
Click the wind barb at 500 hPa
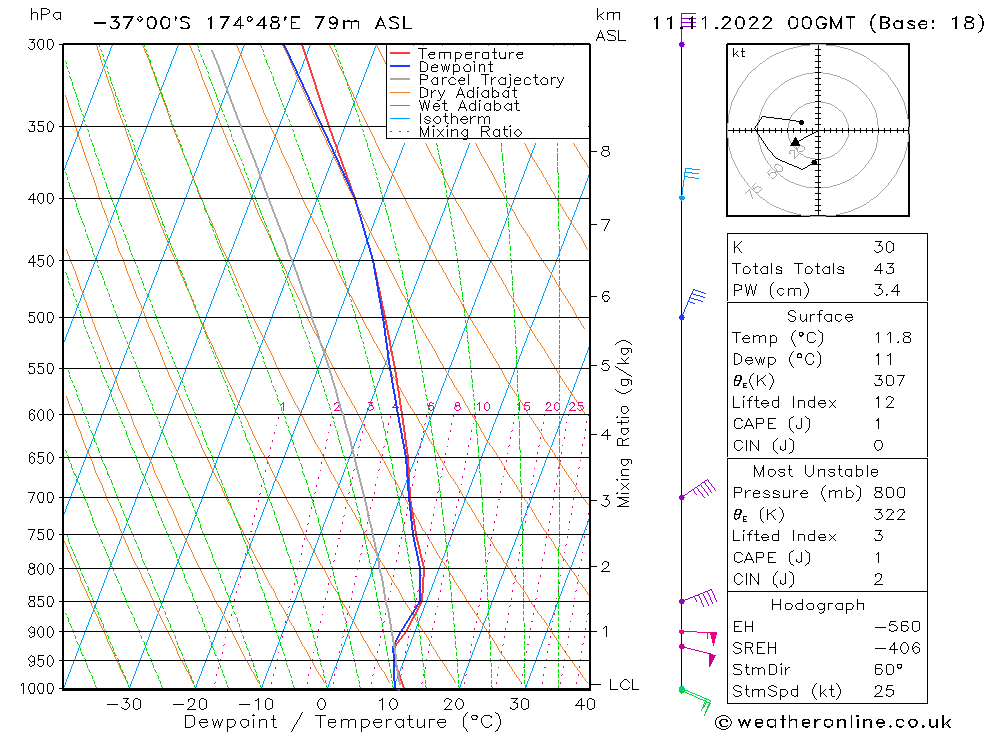point(693,304)
